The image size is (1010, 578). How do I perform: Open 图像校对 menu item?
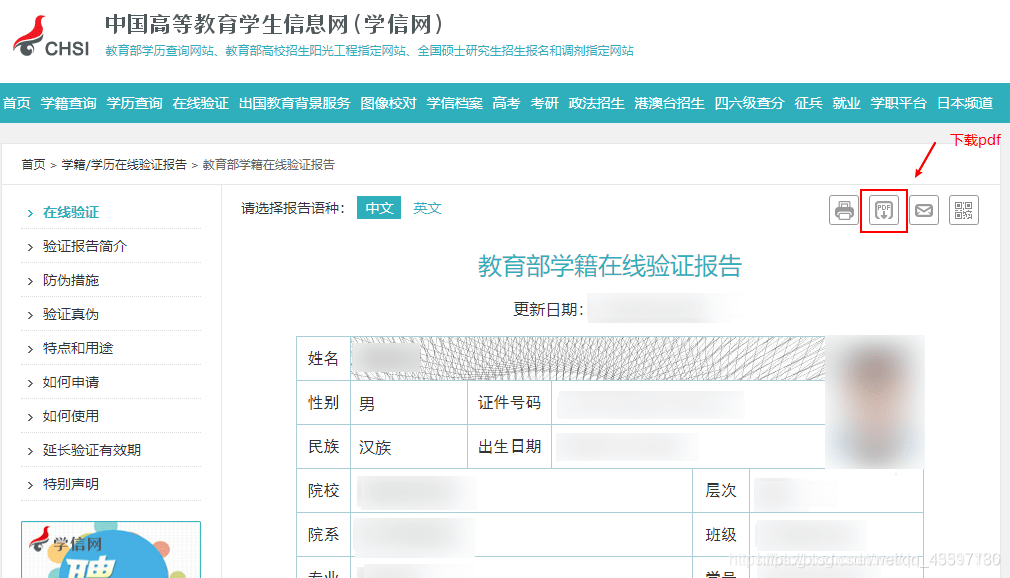click(x=388, y=103)
